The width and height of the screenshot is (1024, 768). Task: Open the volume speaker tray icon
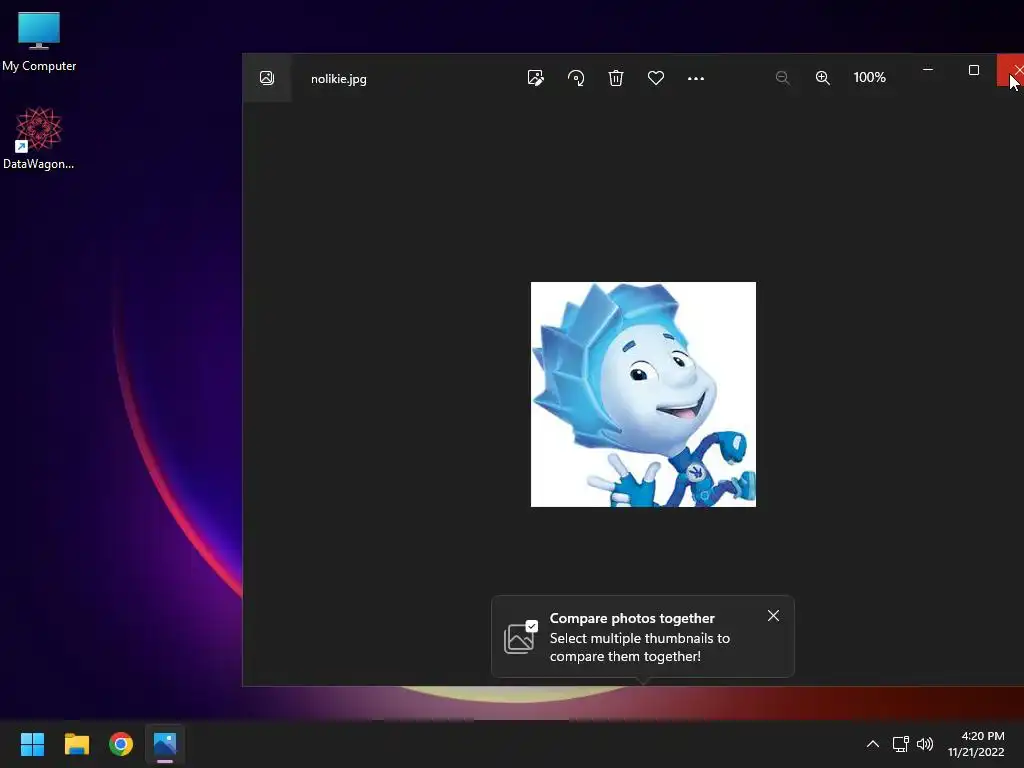pos(925,744)
